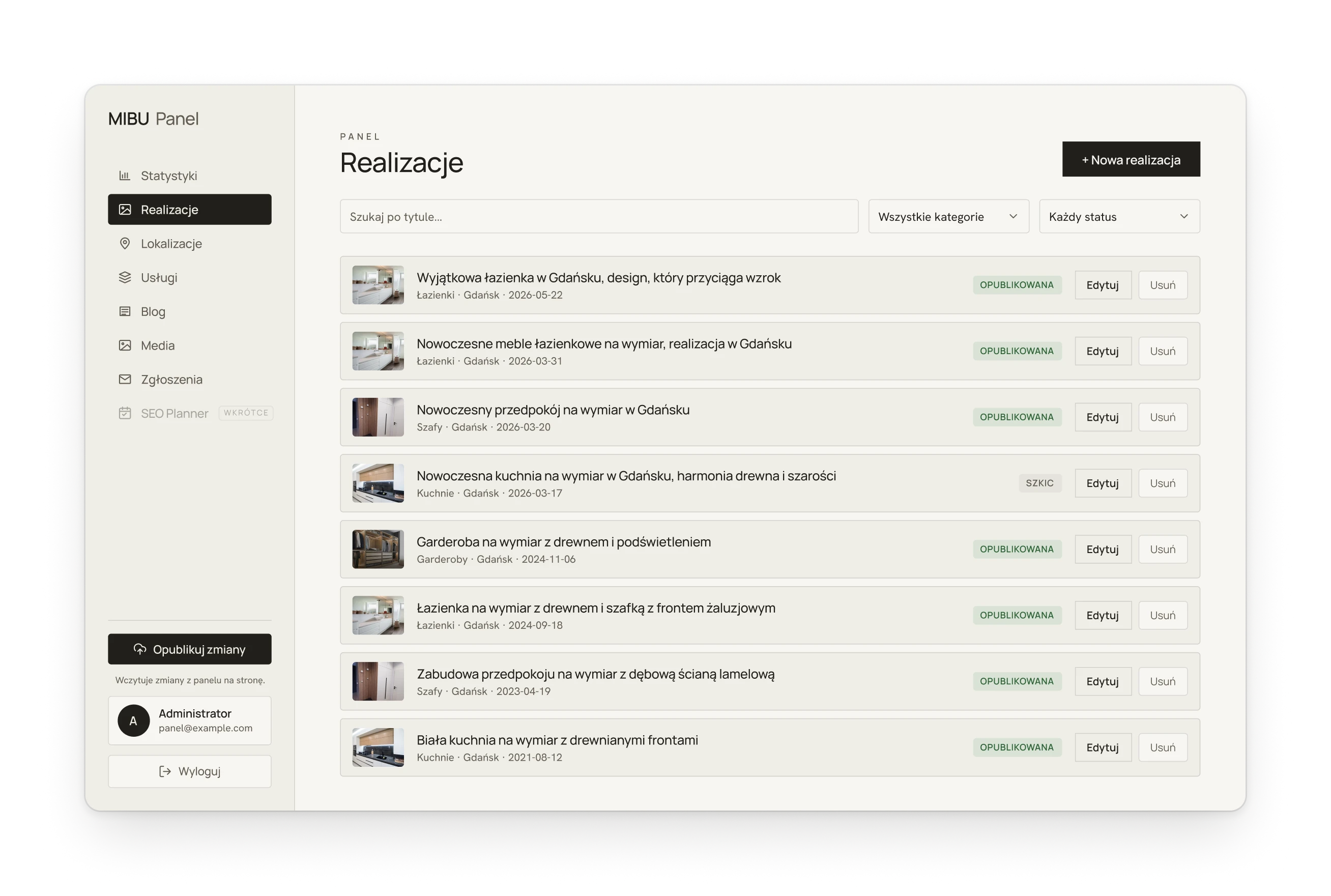Click thumbnail of Biała kuchnia entry

[x=378, y=747]
